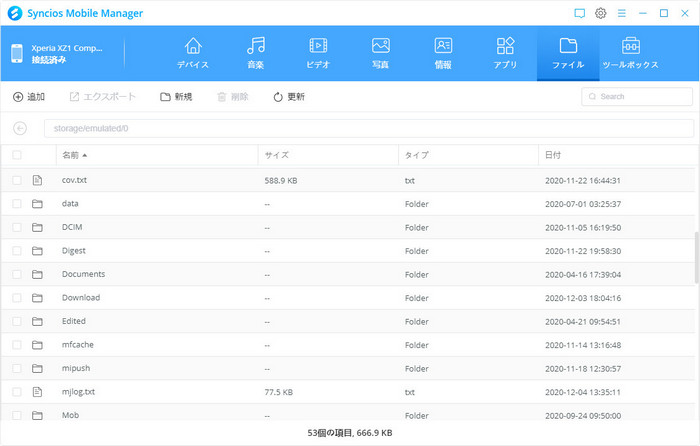Open settings gear in title bar
The height and width of the screenshot is (446, 700).
point(600,13)
